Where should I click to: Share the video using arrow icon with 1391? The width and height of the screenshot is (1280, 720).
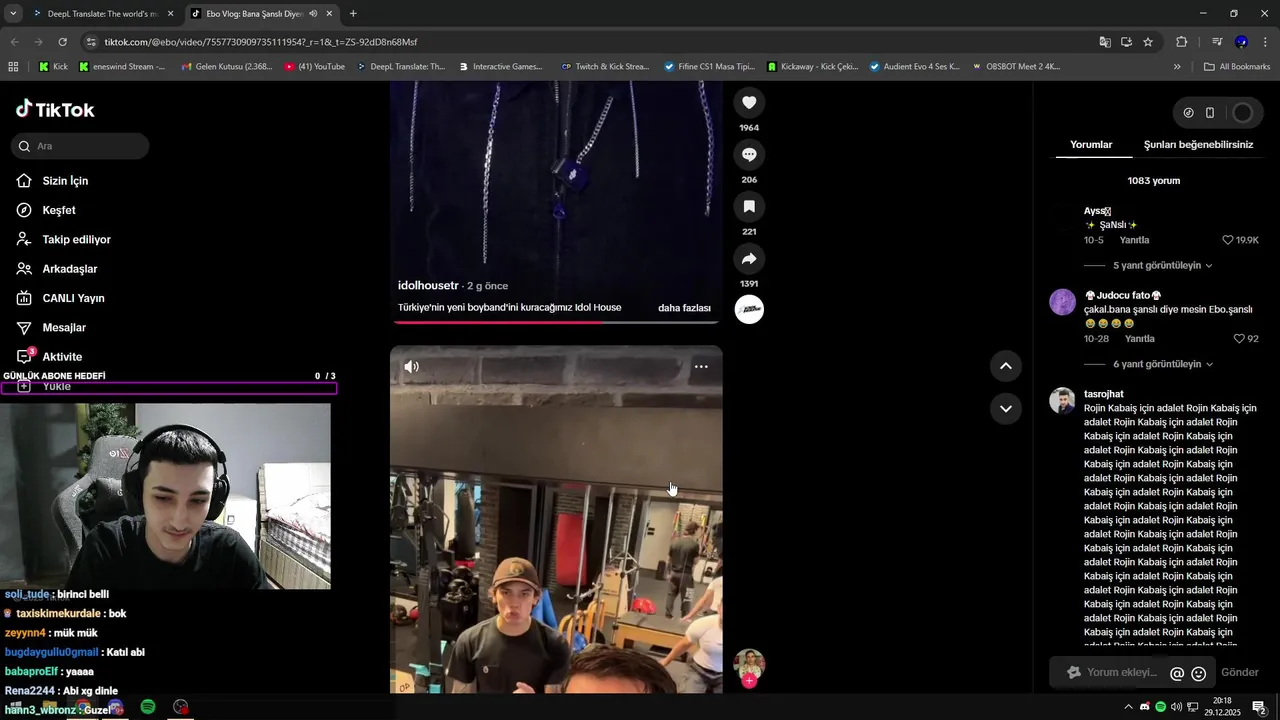[749, 258]
